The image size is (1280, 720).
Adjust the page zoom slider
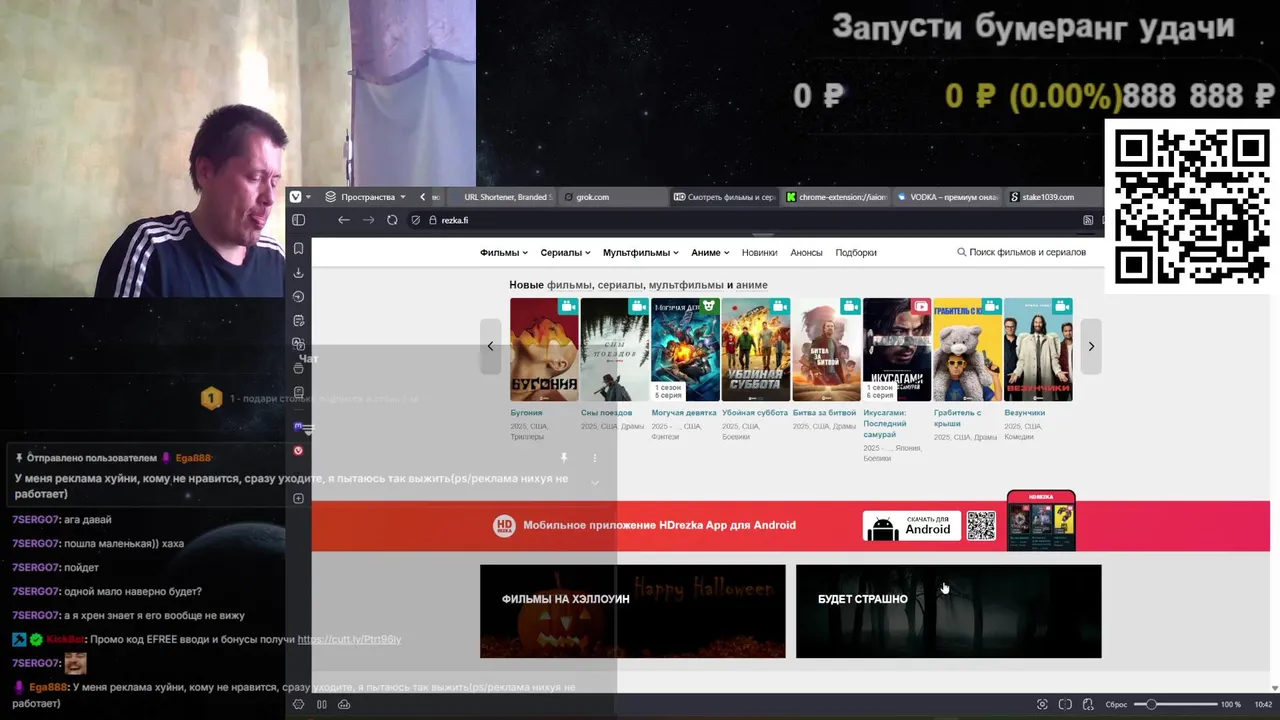coord(1176,705)
